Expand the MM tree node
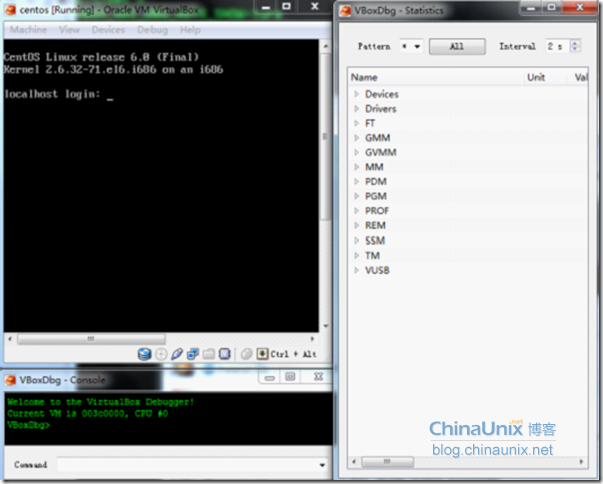This screenshot has height=484, width=603. click(356, 167)
